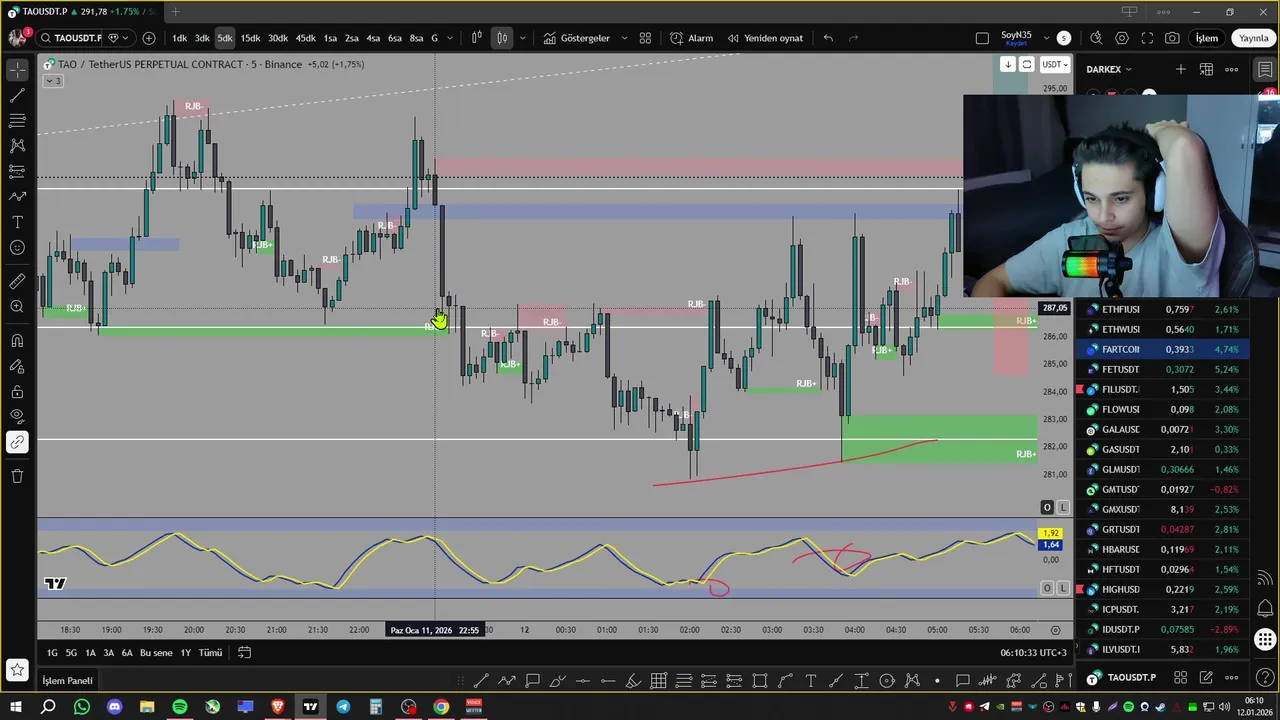The width and height of the screenshot is (1280, 720).
Task: Switch to 1dk timeframe
Action: pos(180,38)
